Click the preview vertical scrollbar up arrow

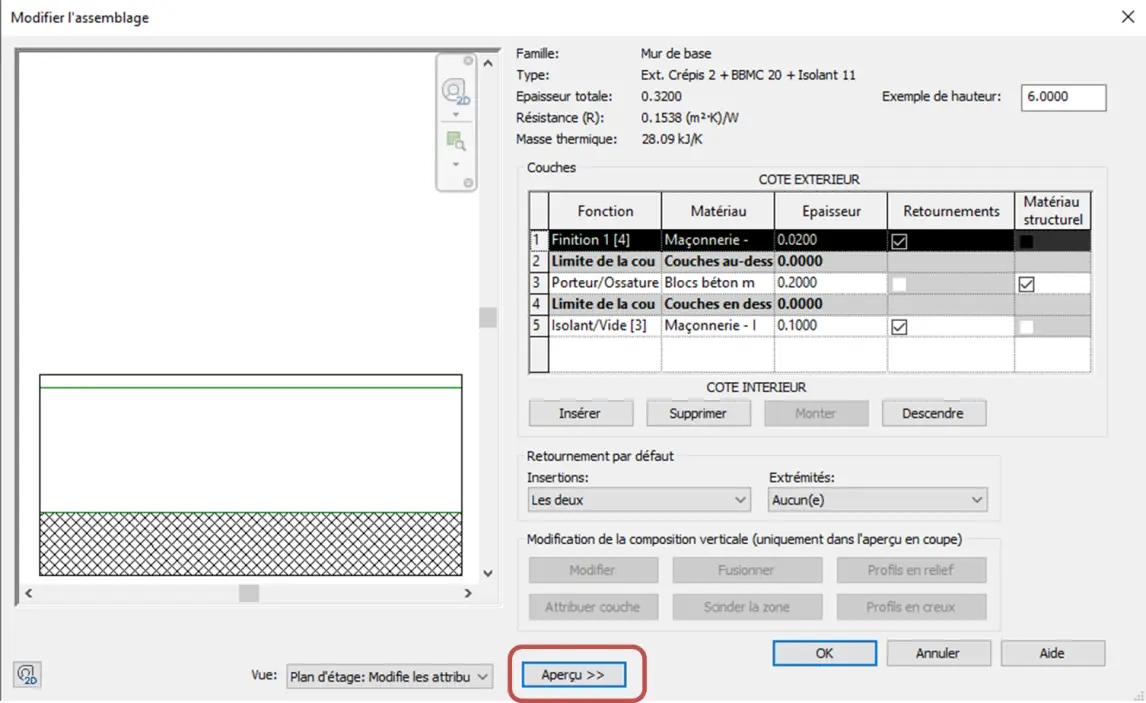pos(488,64)
